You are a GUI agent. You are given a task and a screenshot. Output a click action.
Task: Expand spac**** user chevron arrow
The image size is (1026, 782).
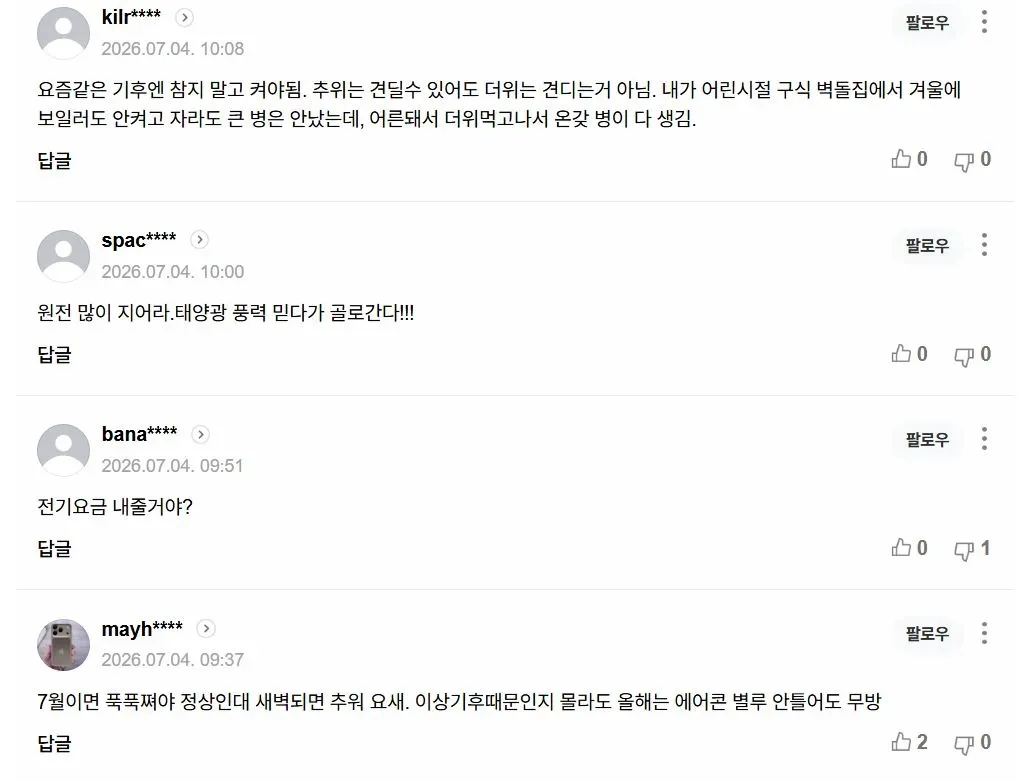click(x=200, y=240)
